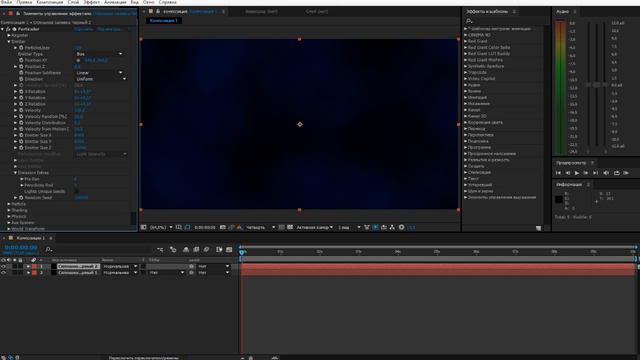Open the Слой menu
Viewport: 640px width, 360px height.
(x=73, y=2)
